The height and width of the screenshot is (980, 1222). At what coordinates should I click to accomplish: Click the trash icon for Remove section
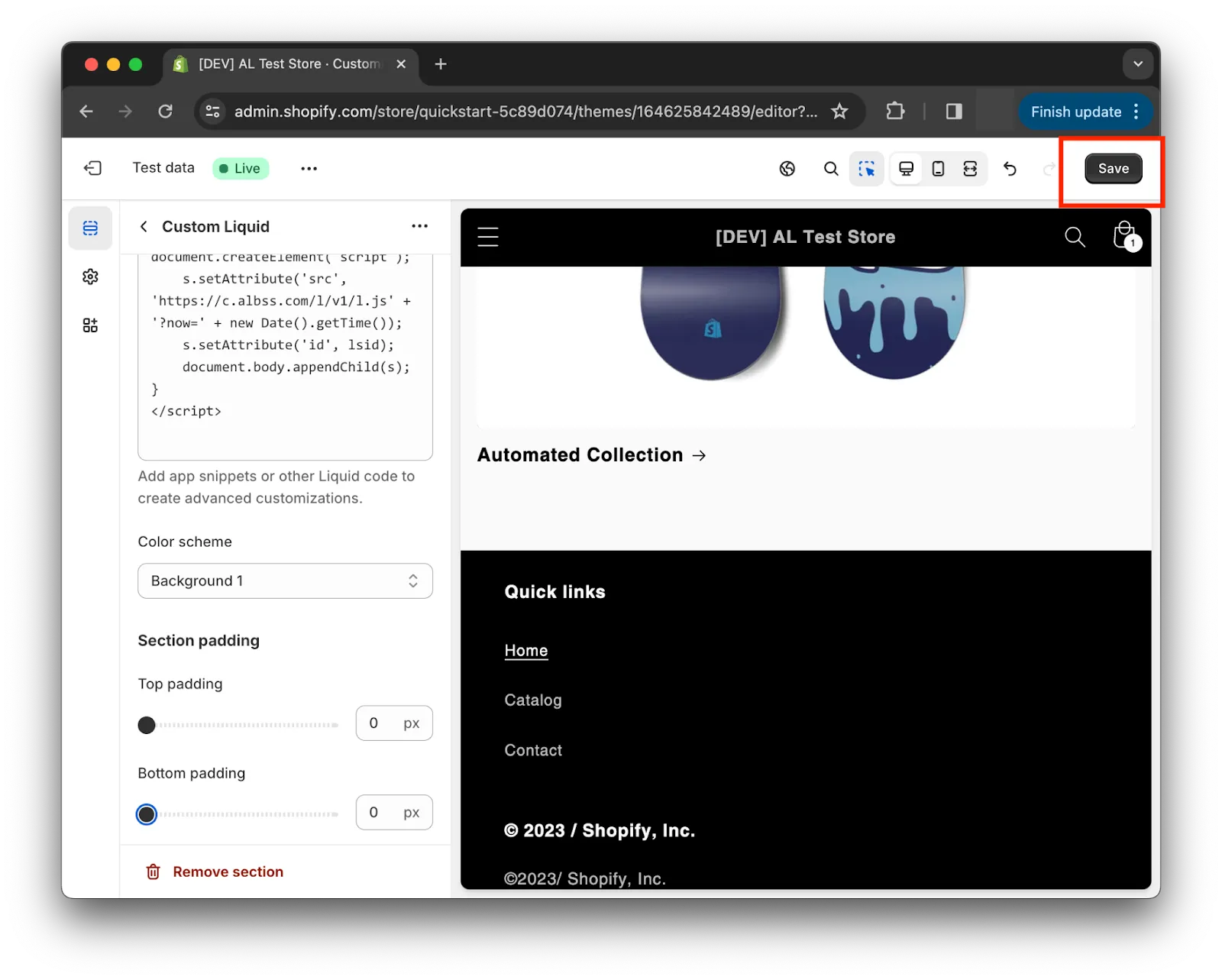(154, 872)
